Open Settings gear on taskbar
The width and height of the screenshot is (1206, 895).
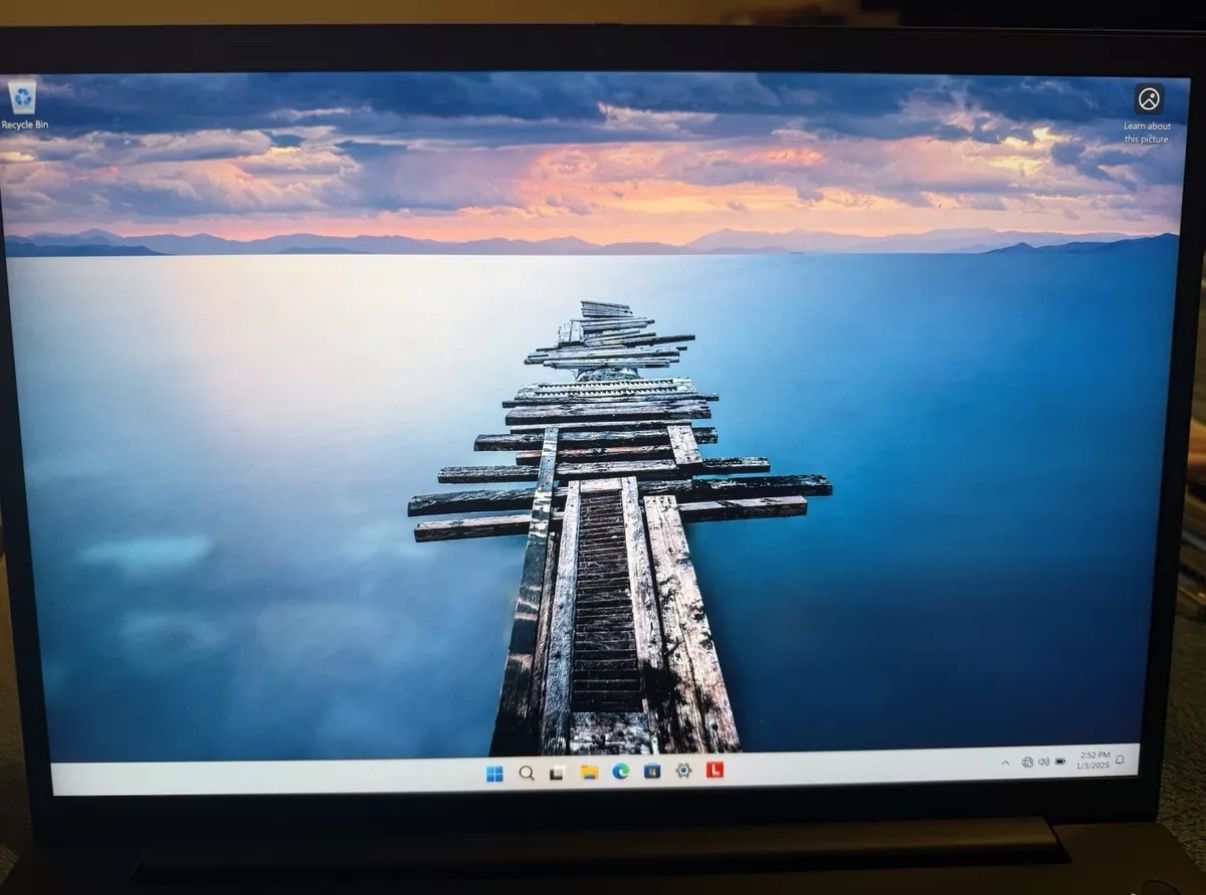tap(684, 771)
